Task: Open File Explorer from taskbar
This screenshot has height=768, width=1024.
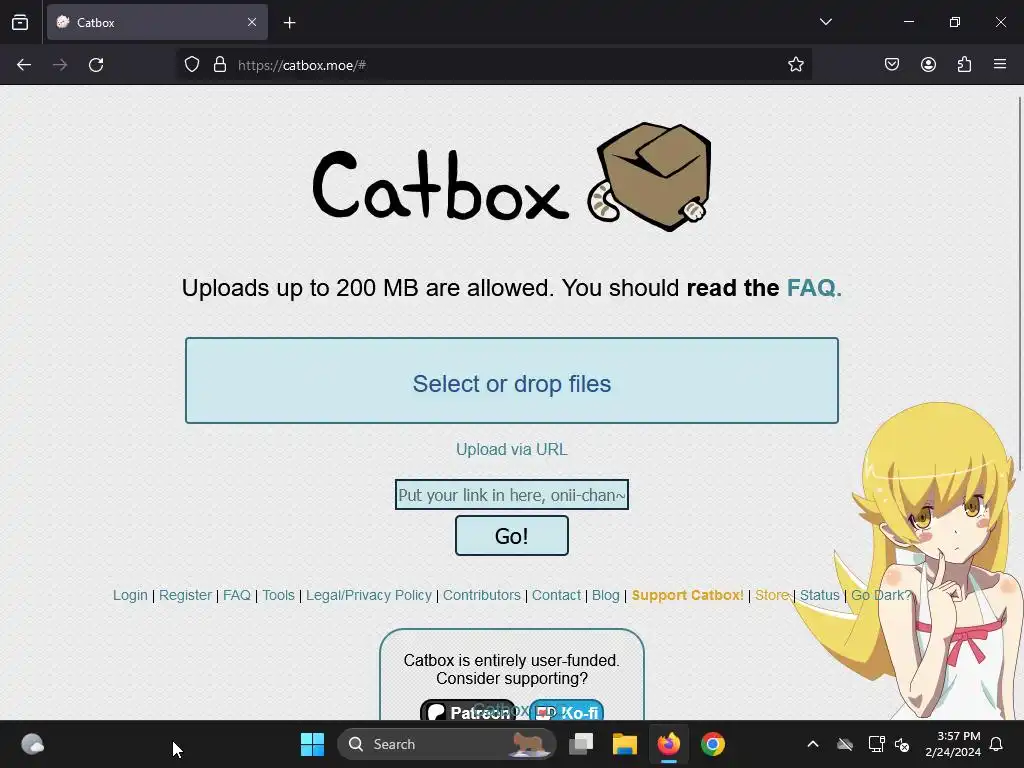Action: 625,744
